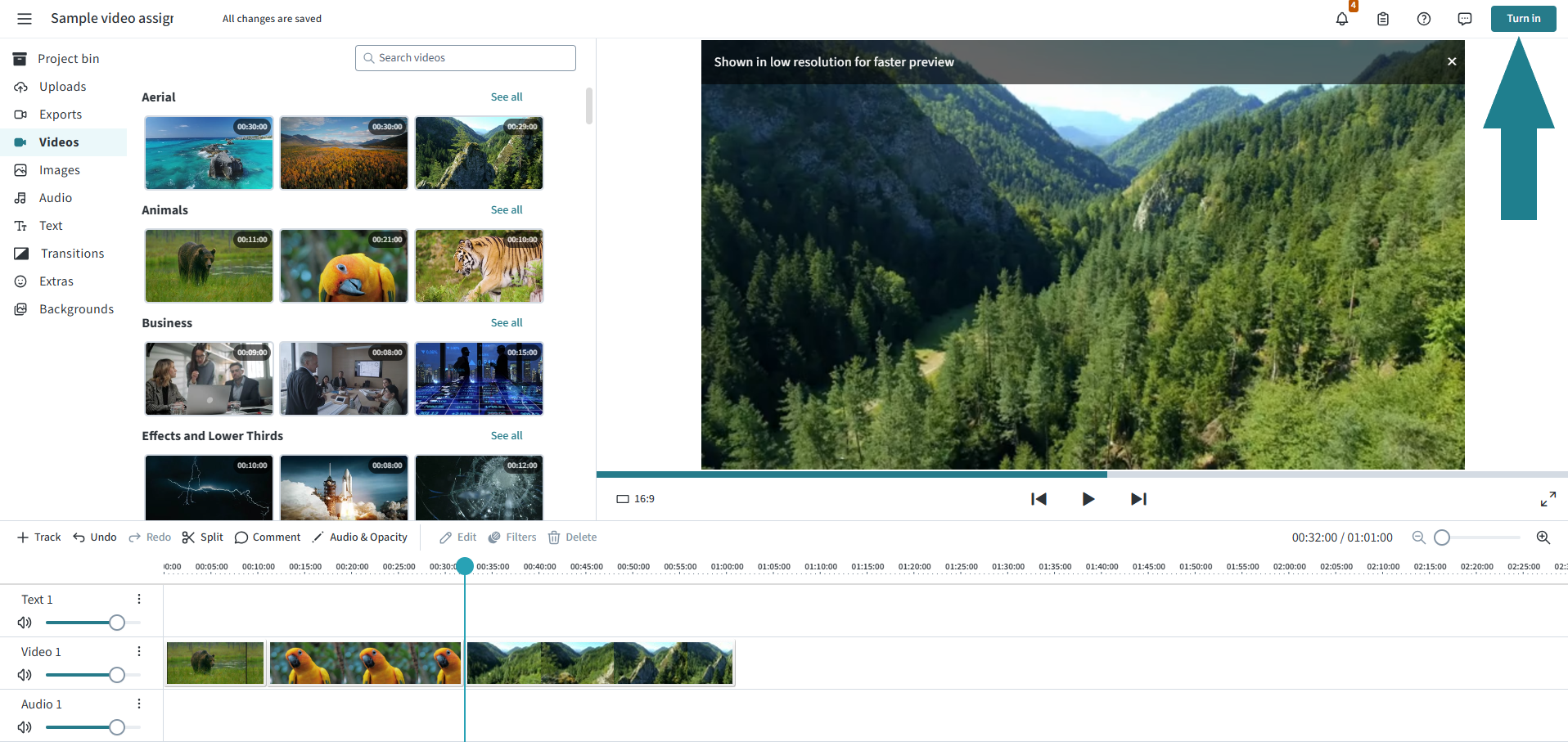Mute the Video 1 track

tap(25, 675)
